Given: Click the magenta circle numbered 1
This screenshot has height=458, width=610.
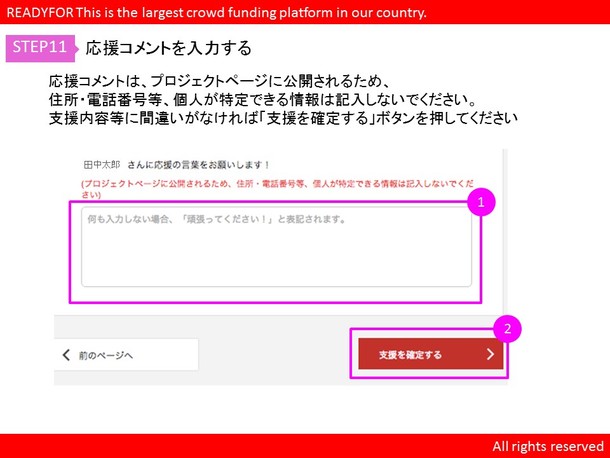Looking at the screenshot, I should tap(480, 203).
